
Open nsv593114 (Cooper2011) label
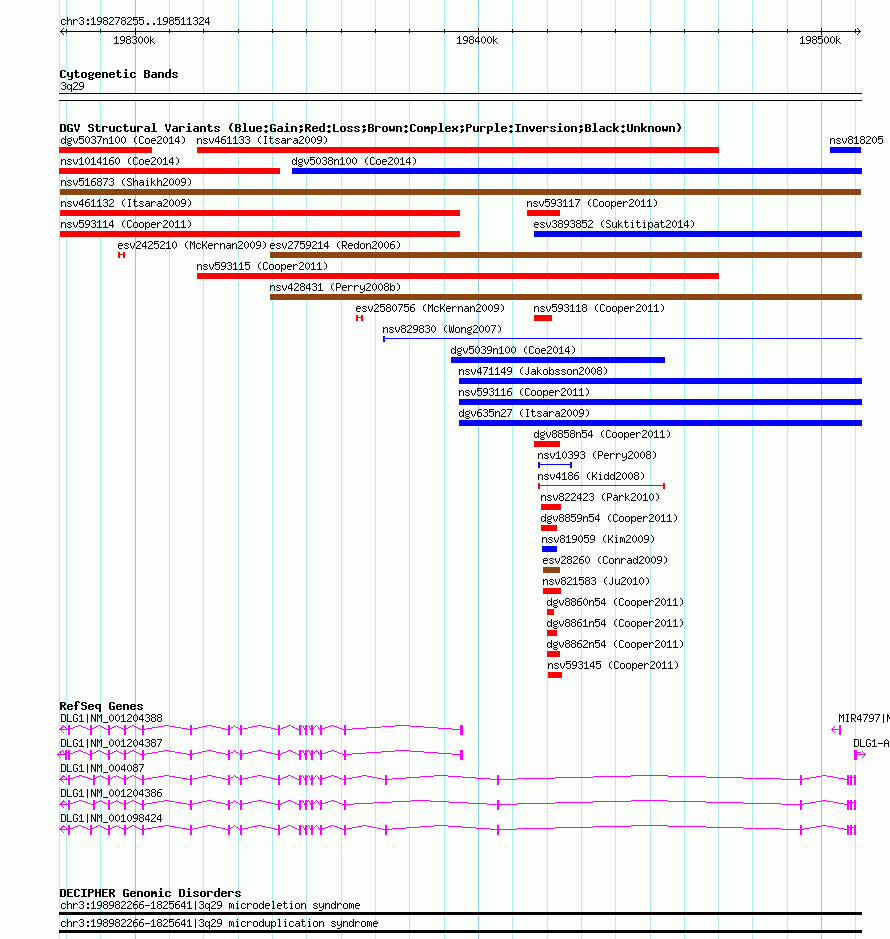coord(126,224)
